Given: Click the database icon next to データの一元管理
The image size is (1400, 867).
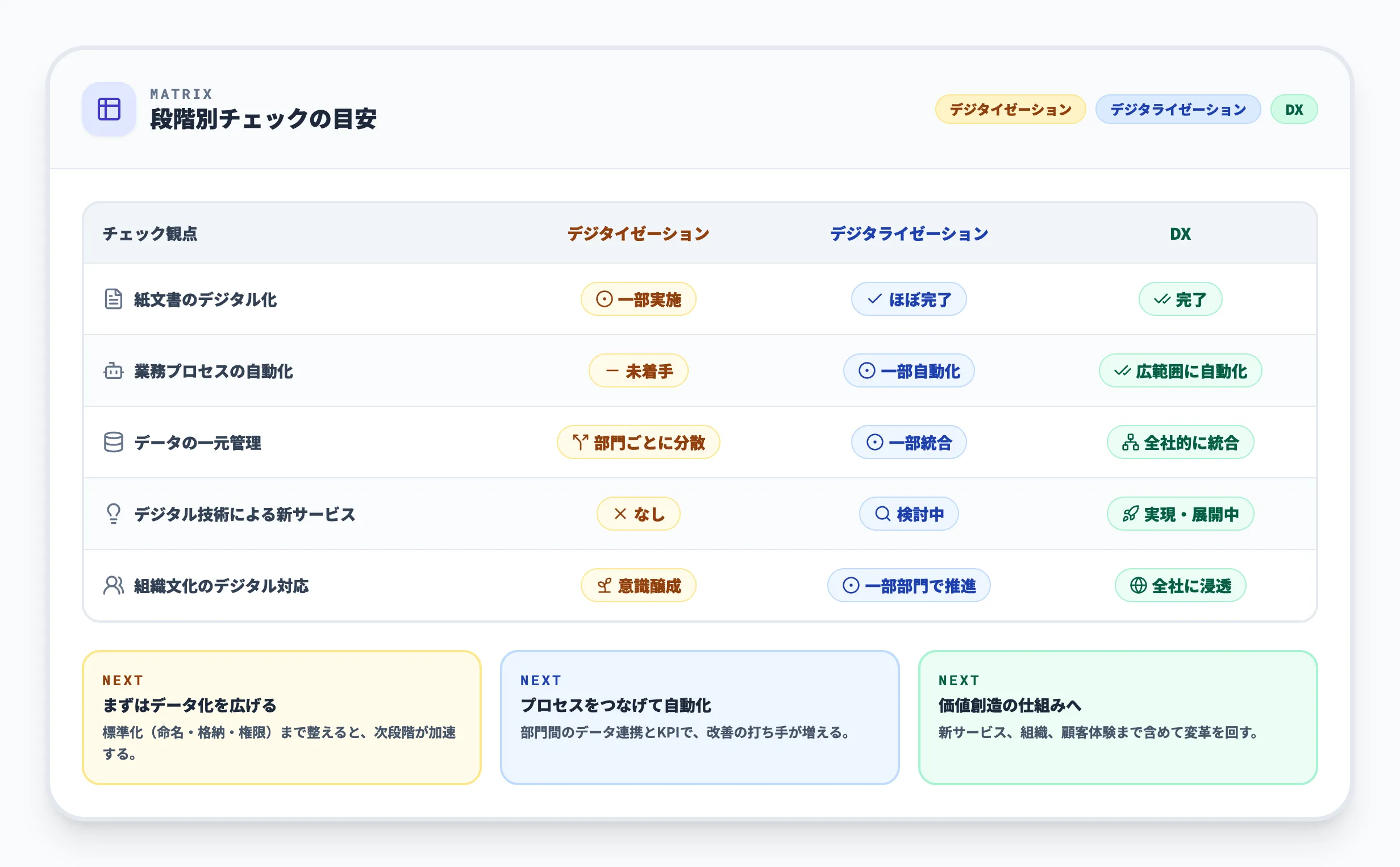Looking at the screenshot, I should [x=113, y=442].
